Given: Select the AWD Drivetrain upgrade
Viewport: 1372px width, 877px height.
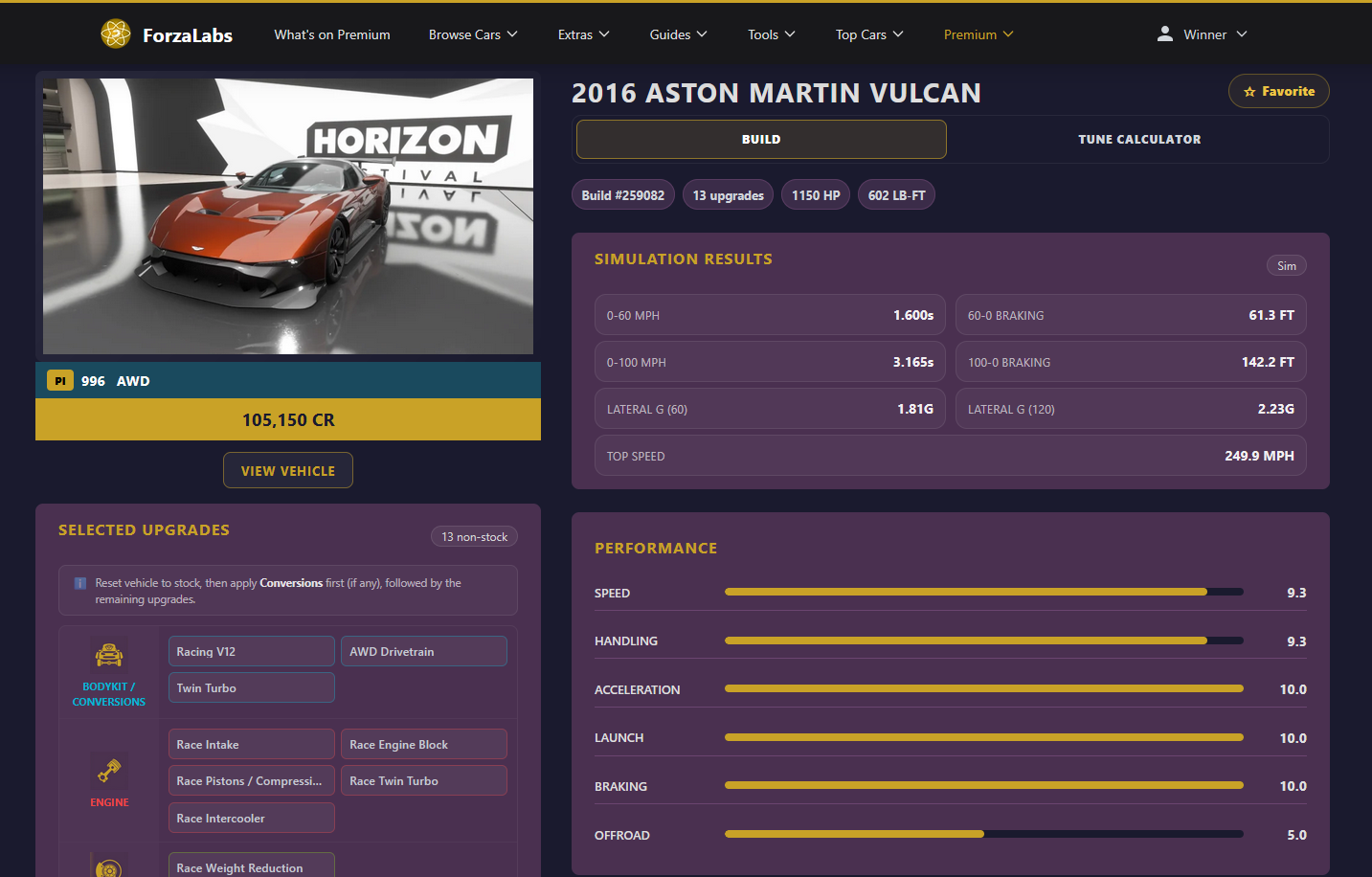Looking at the screenshot, I should [424, 651].
